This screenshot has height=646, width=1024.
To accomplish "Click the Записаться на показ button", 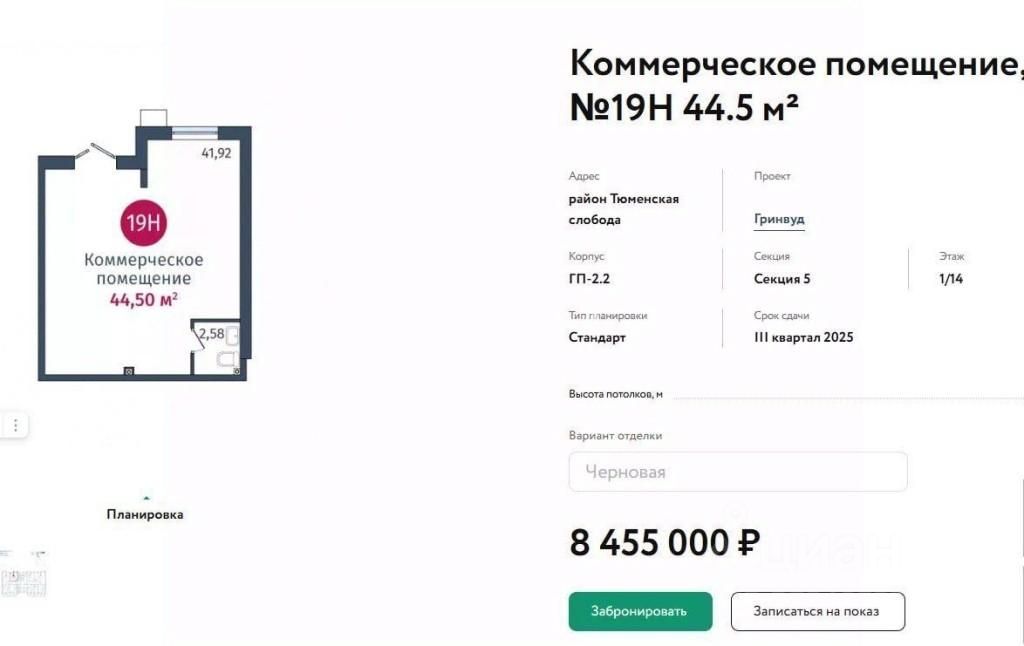I will tap(818, 611).
